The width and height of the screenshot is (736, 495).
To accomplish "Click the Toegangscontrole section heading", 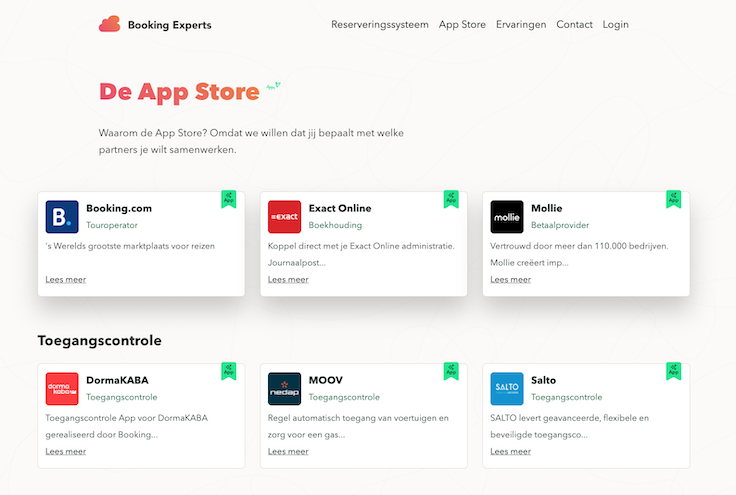I will 100,340.
